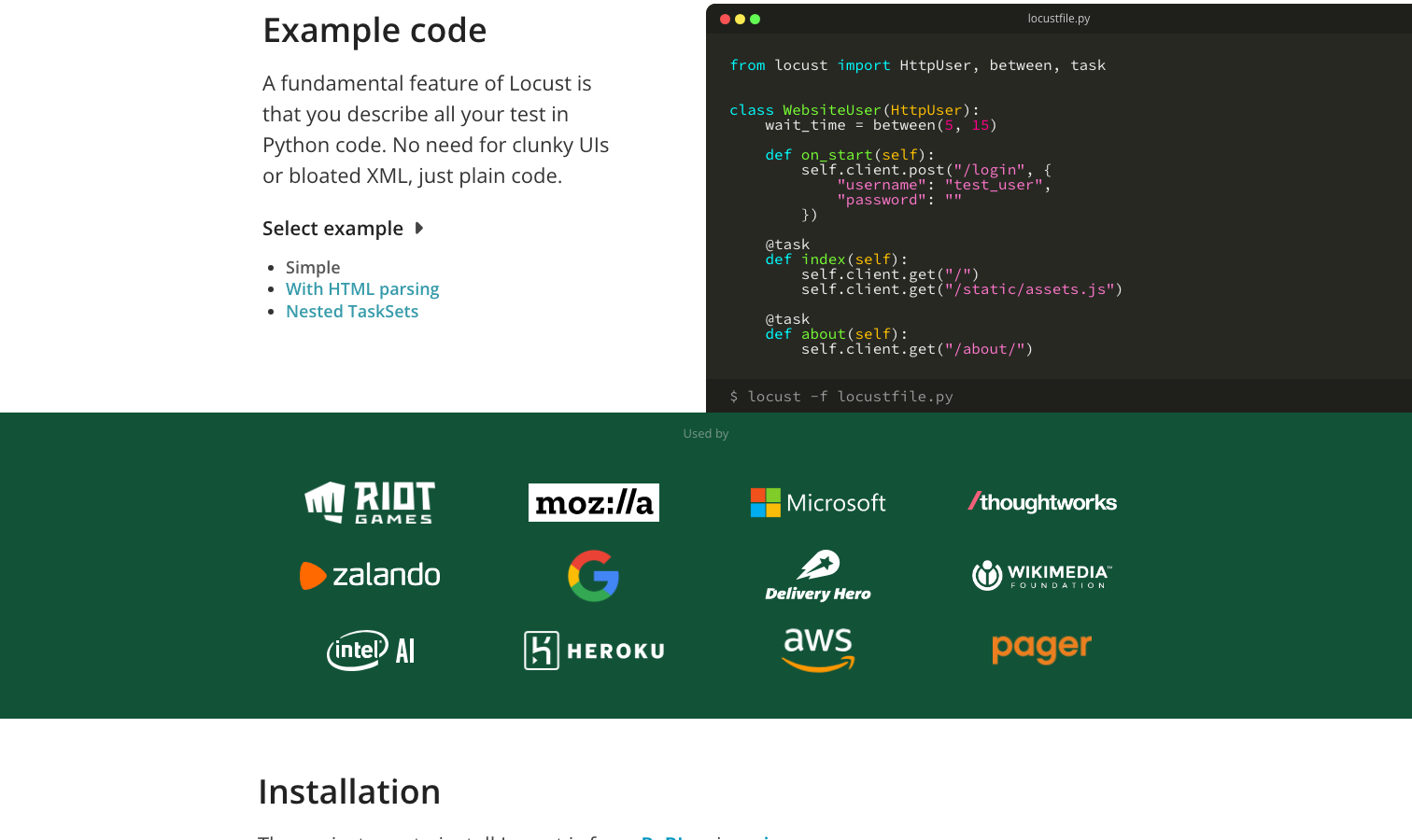The width and height of the screenshot is (1412, 840).
Task: Click the Zalando logo
Action: pyautogui.click(x=370, y=575)
